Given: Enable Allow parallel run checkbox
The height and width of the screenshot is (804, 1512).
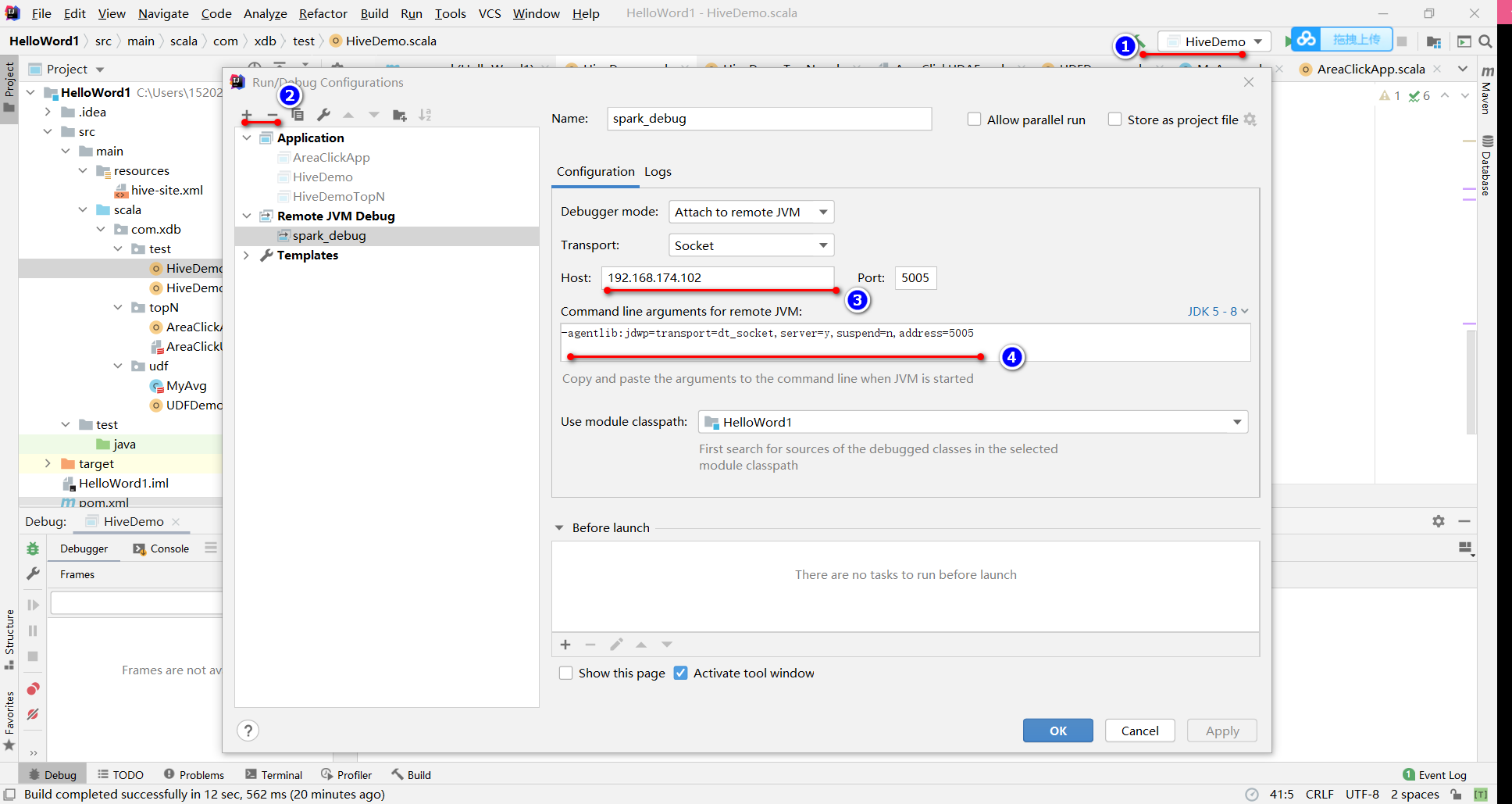Looking at the screenshot, I should click(974, 120).
